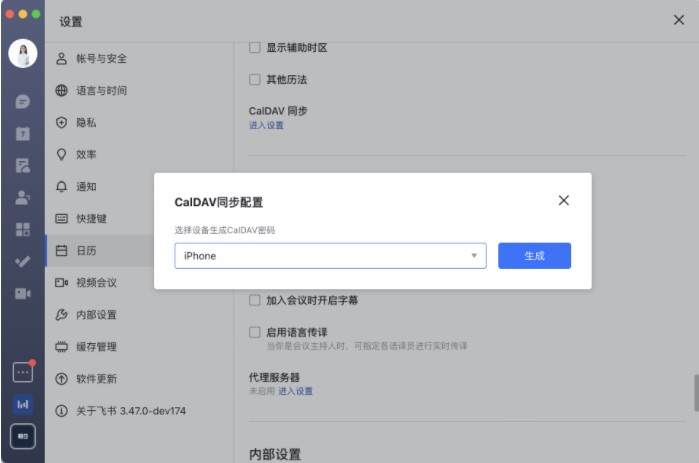The height and width of the screenshot is (463, 699).
Task: Click the 生成 button
Action: pos(534,256)
